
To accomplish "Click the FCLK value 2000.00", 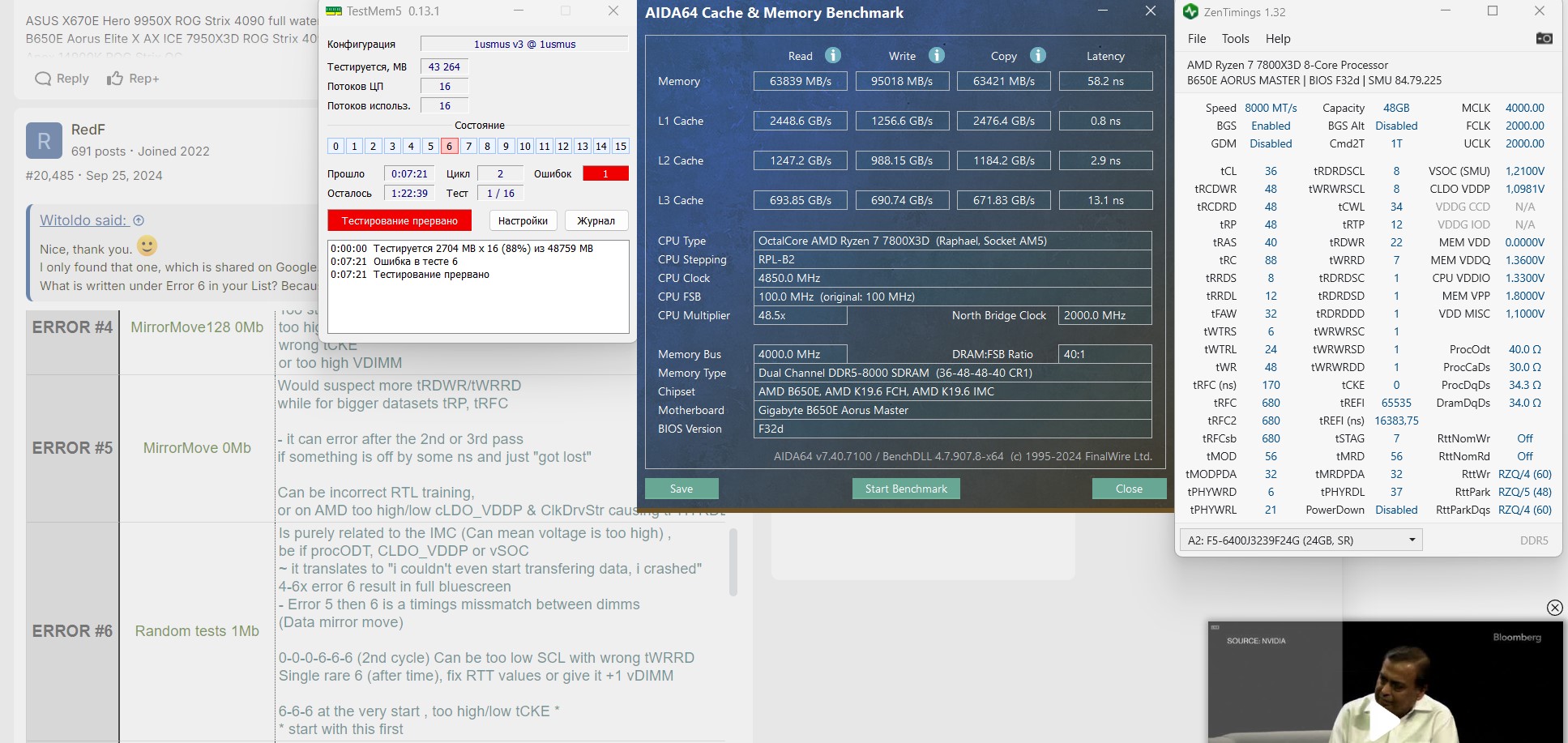I will 1525,126.
